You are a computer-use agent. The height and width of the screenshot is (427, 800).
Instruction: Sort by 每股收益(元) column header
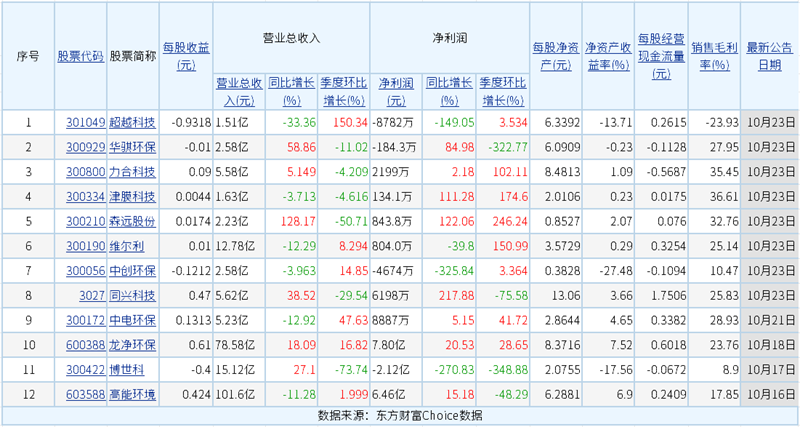[186, 56]
